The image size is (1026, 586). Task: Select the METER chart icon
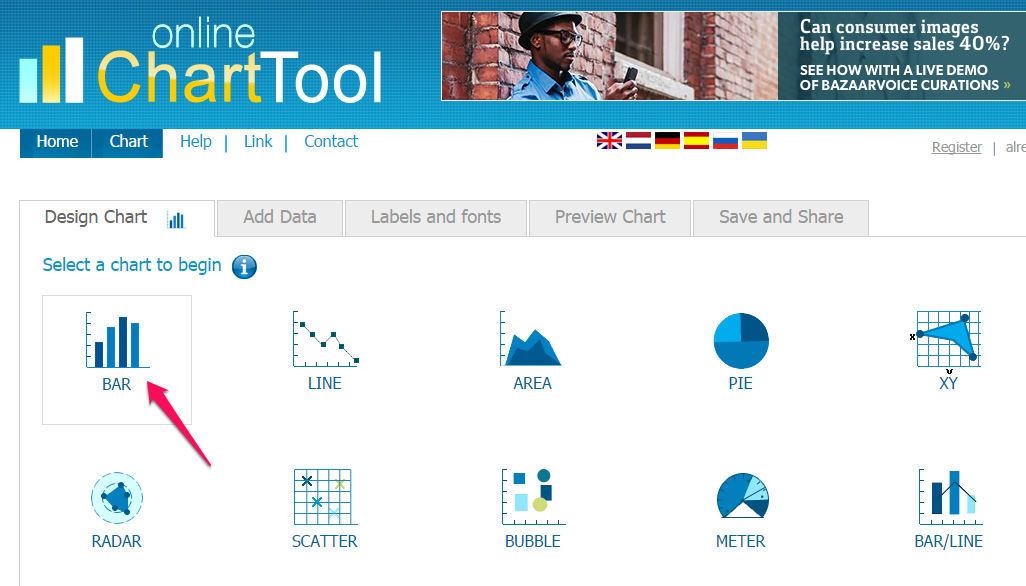pos(742,496)
